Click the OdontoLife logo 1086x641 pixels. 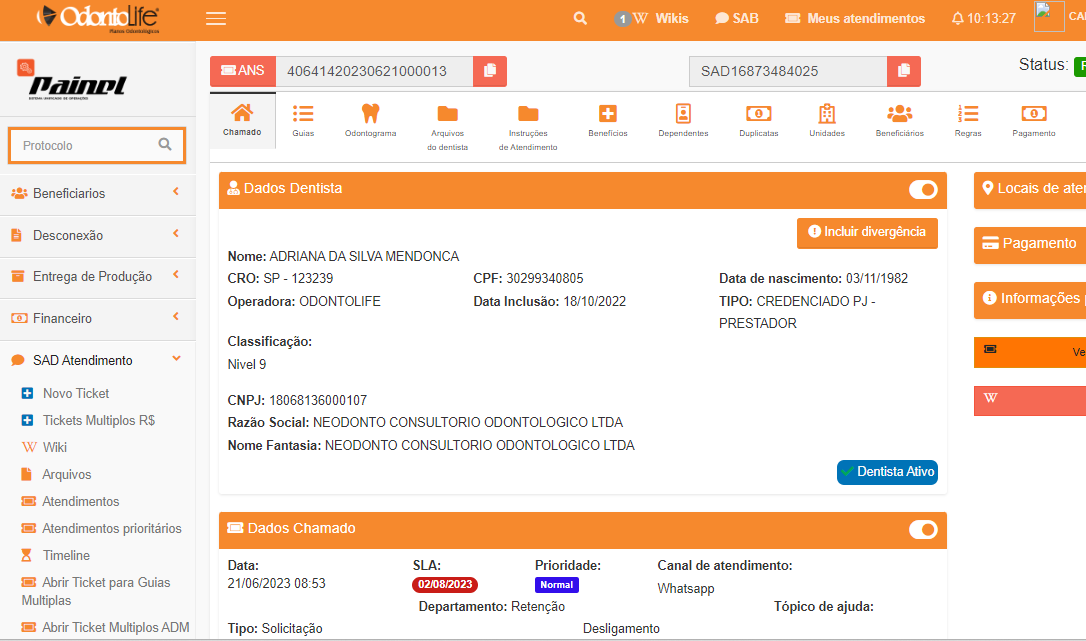pos(98,18)
